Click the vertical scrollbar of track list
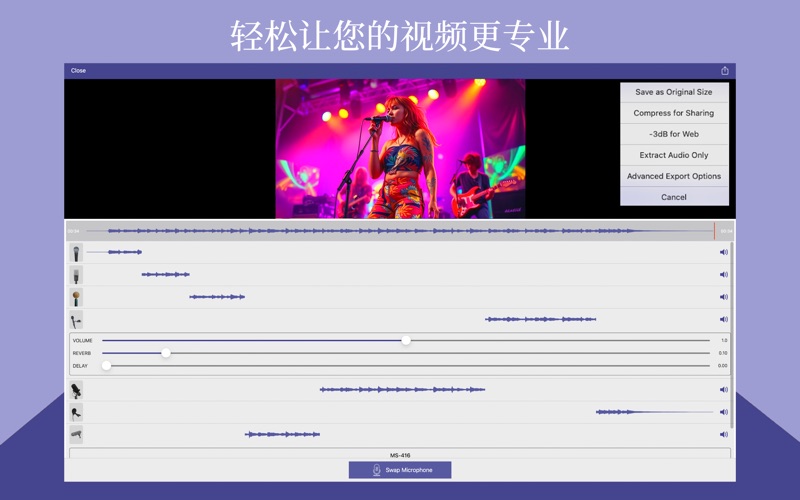Image resolution: width=800 pixels, height=500 pixels. point(733,335)
